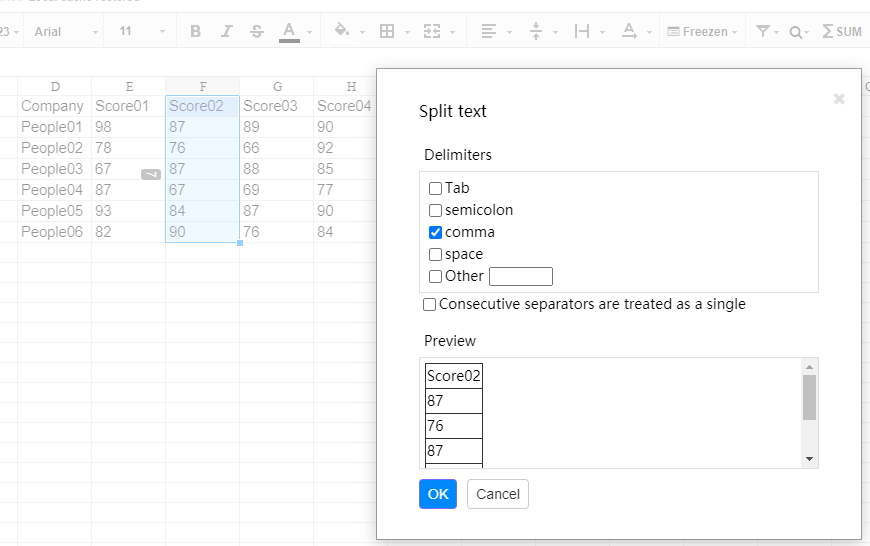Click the tag icon near column E

[151, 174]
